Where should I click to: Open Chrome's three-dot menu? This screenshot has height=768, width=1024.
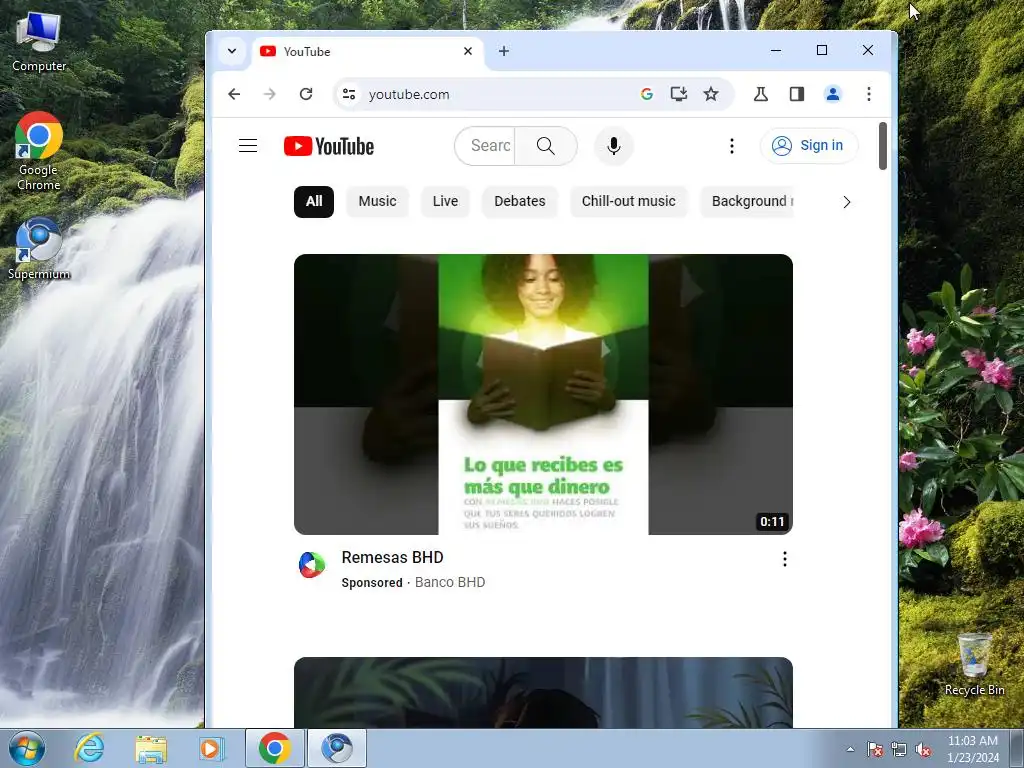[x=869, y=94]
